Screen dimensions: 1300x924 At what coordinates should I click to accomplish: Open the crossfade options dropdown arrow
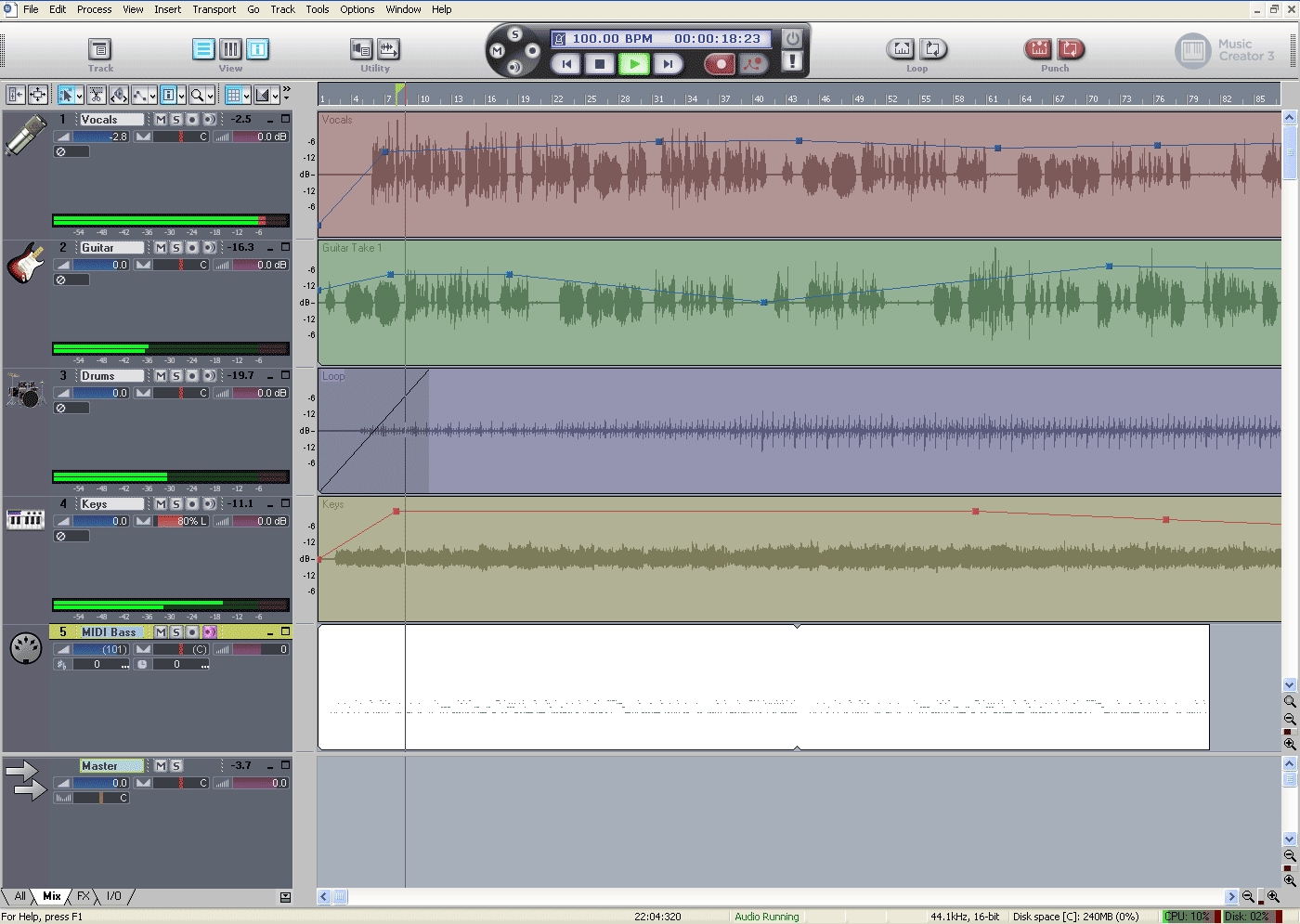pyautogui.click(x=276, y=96)
